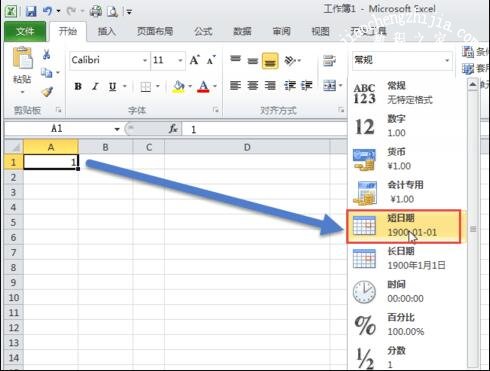Open the number format 常规 dropdown

coord(447,61)
